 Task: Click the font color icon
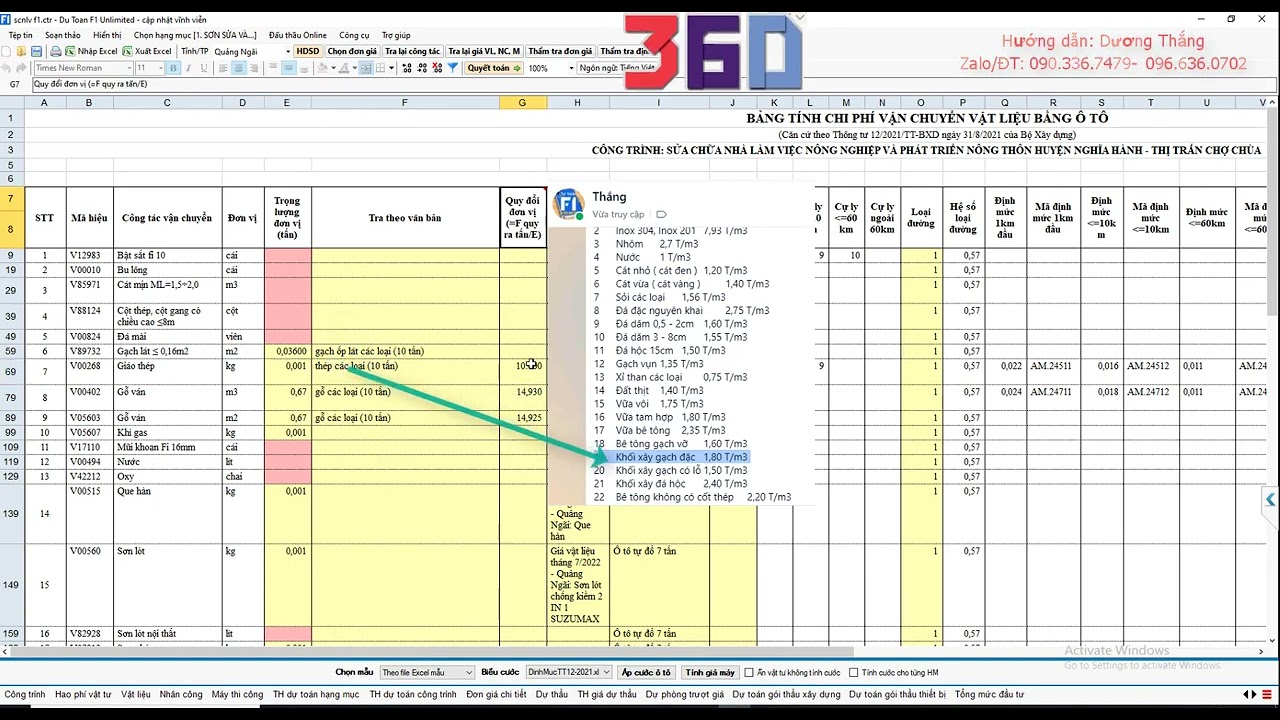[x=342, y=68]
